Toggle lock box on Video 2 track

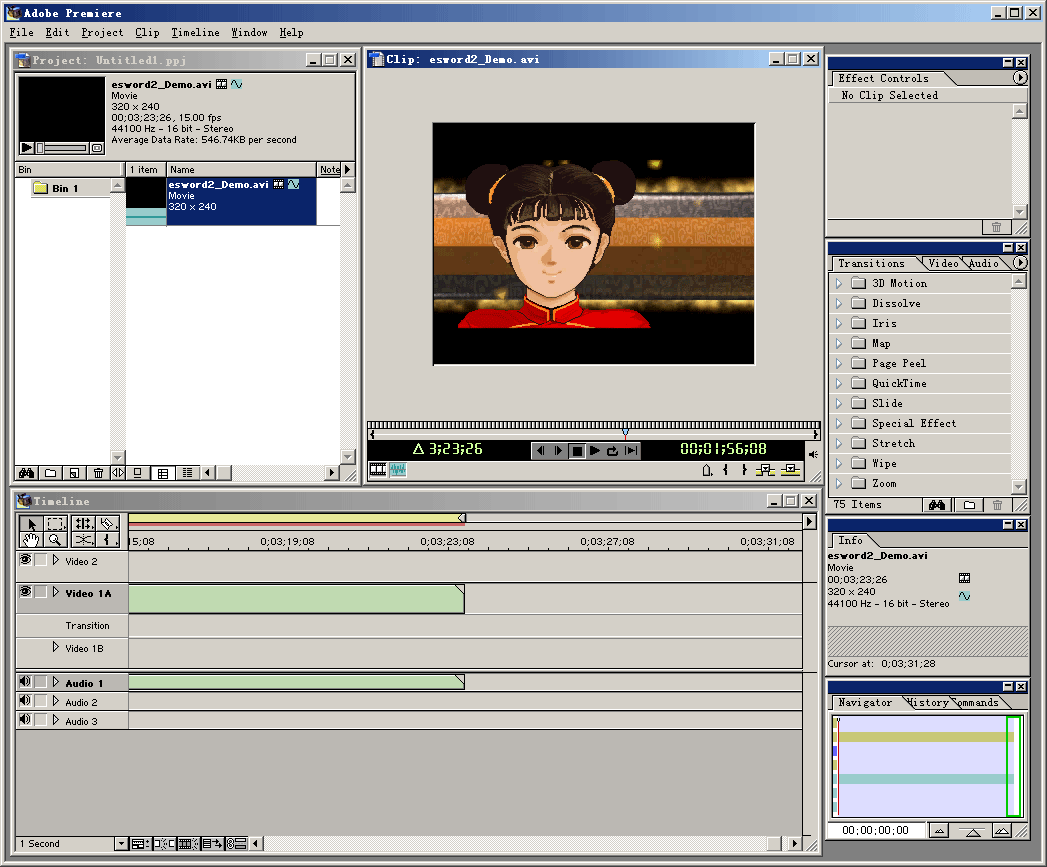[x=41, y=560]
